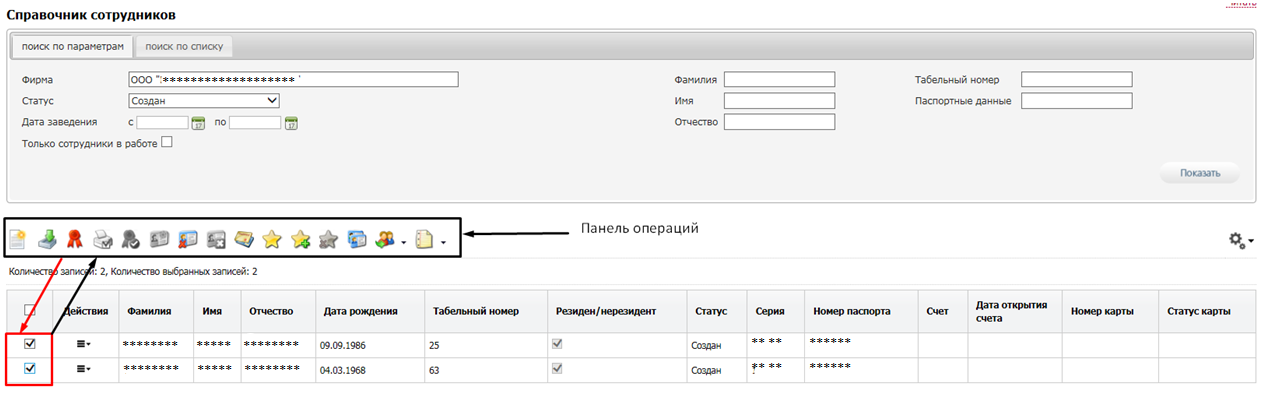The height and width of the screenshot is (398, 1283).
Task: Switch to 'поиск по параметрам' tab
Action: point(72,46)
